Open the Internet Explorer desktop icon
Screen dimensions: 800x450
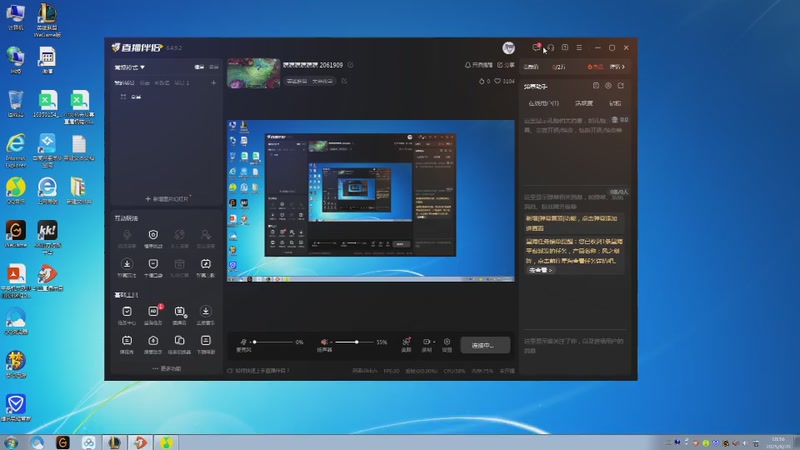point(15,150)
